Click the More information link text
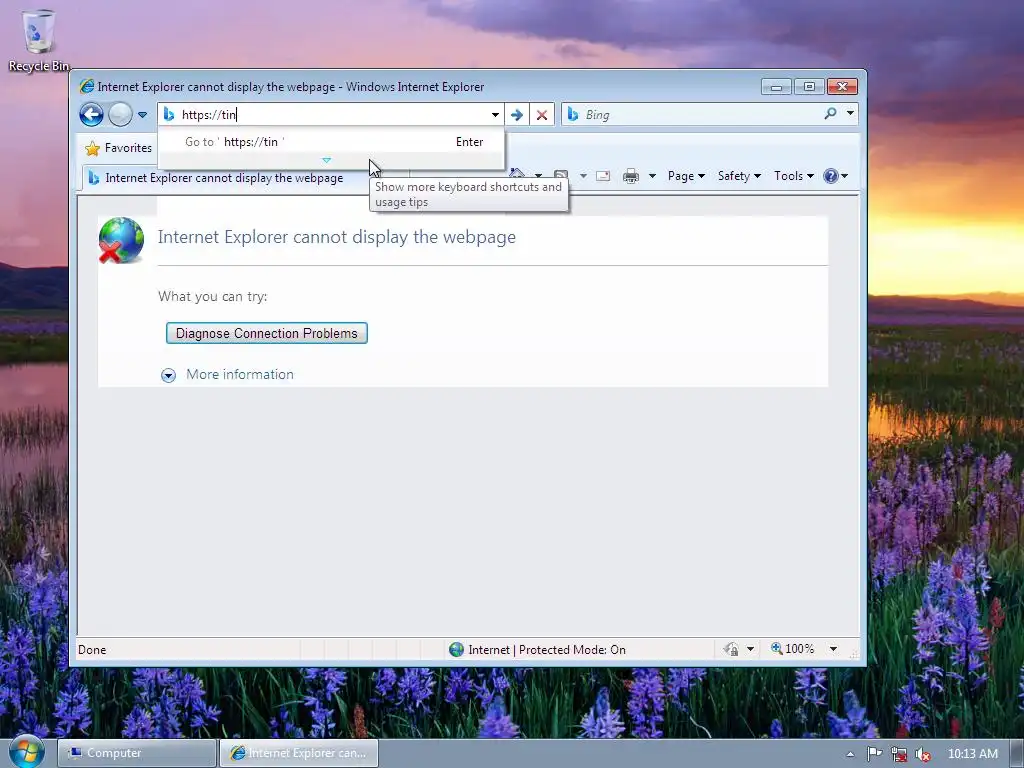 click(240, 374)
